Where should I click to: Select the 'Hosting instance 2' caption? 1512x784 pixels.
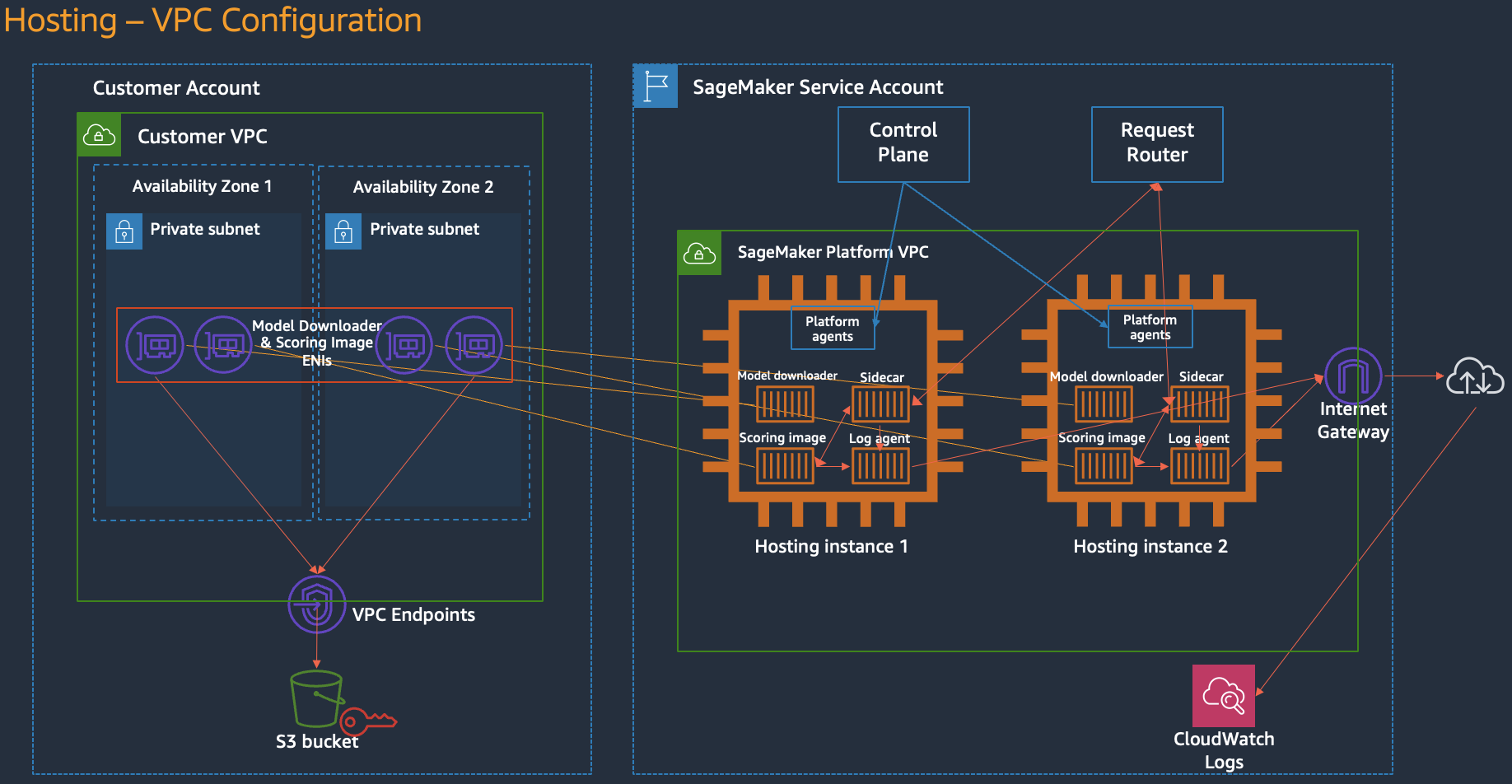point(1150,547)
